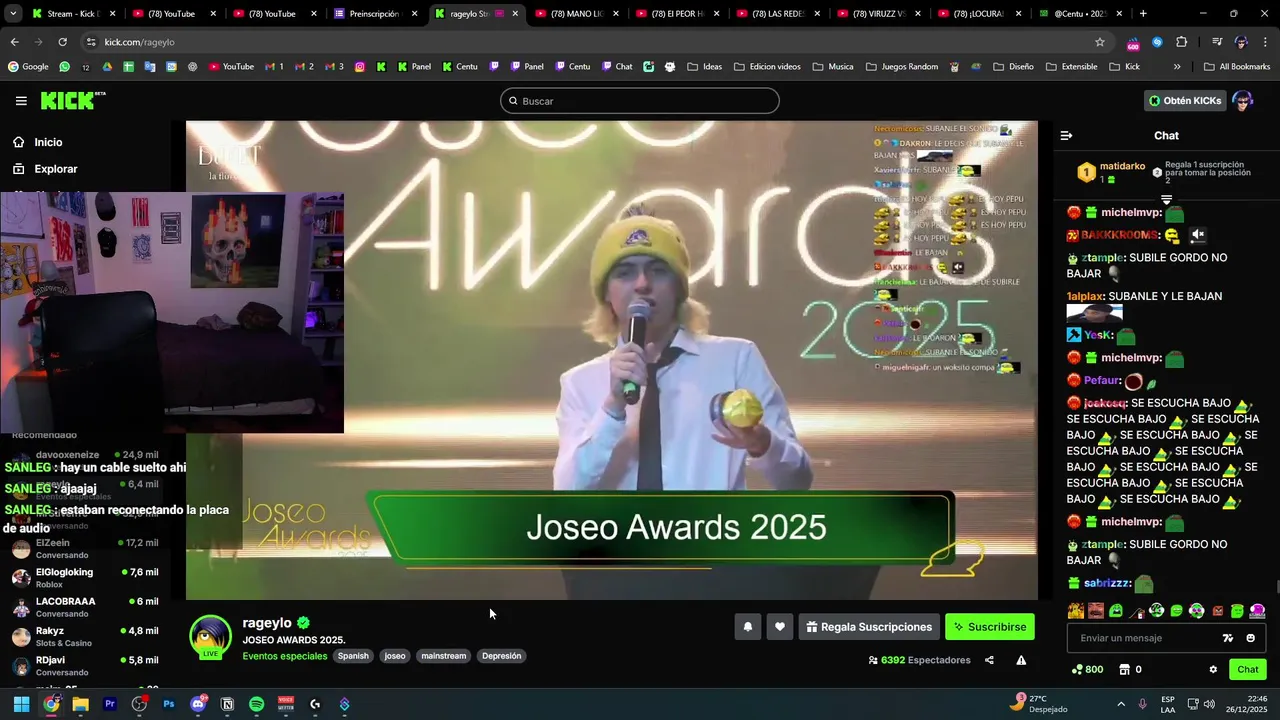
Task: Click the Obtén KICKs button
Action: [x=1185, y=101]
